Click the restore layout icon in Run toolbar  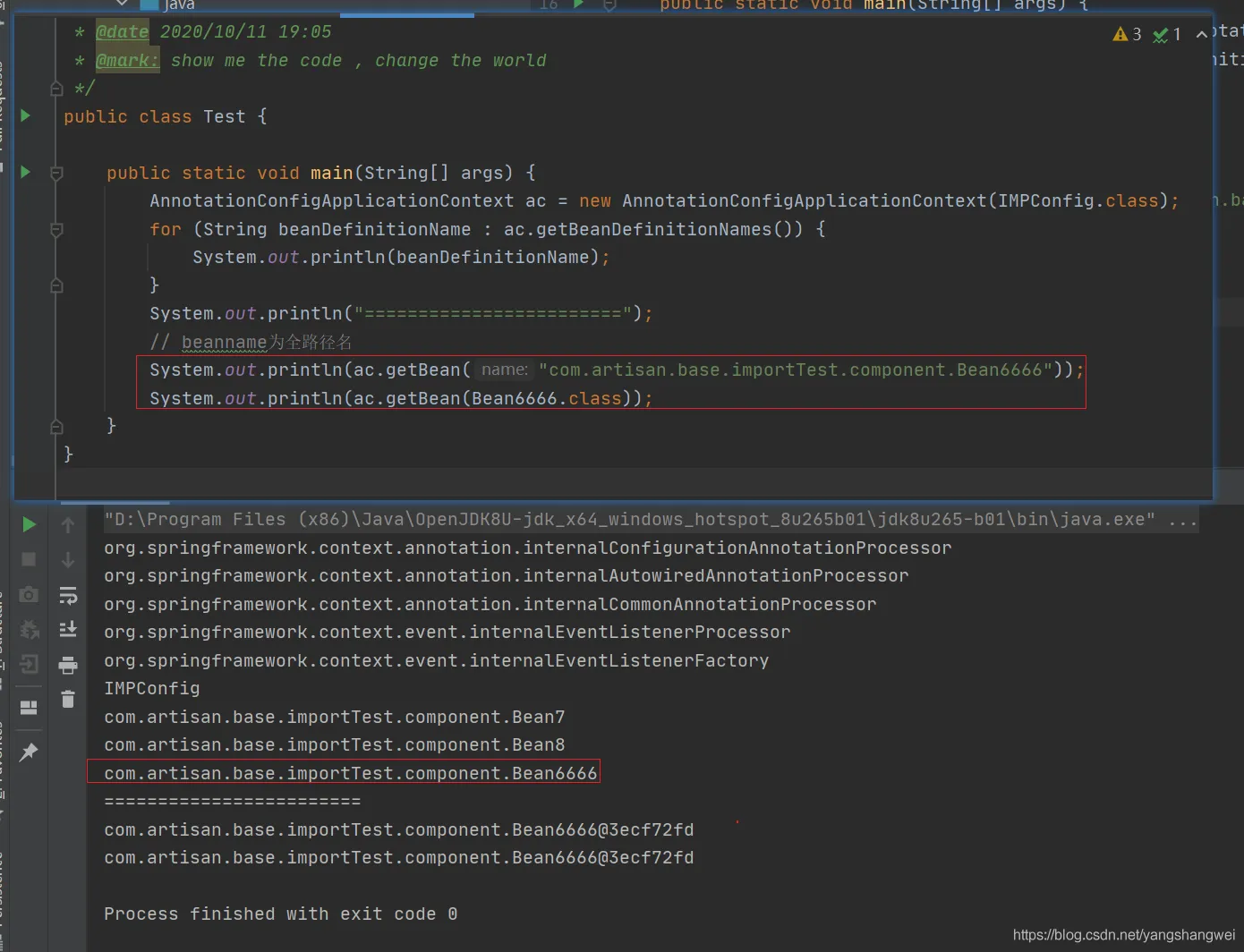point(29,708)
